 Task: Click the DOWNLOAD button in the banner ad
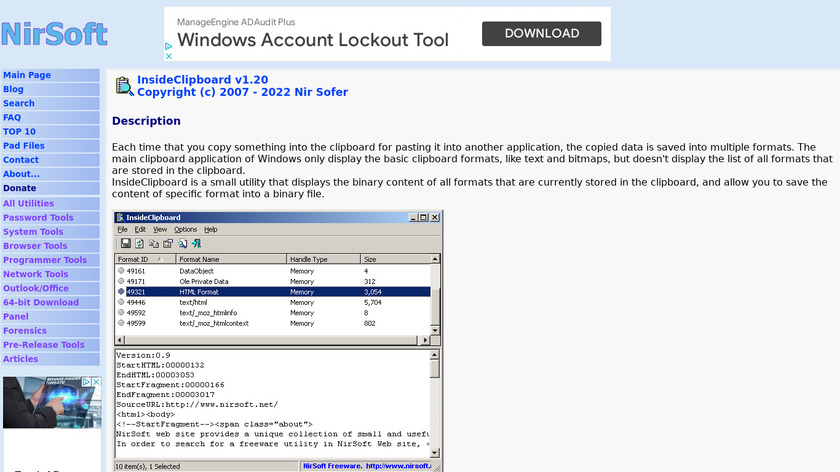coord(541,33)
